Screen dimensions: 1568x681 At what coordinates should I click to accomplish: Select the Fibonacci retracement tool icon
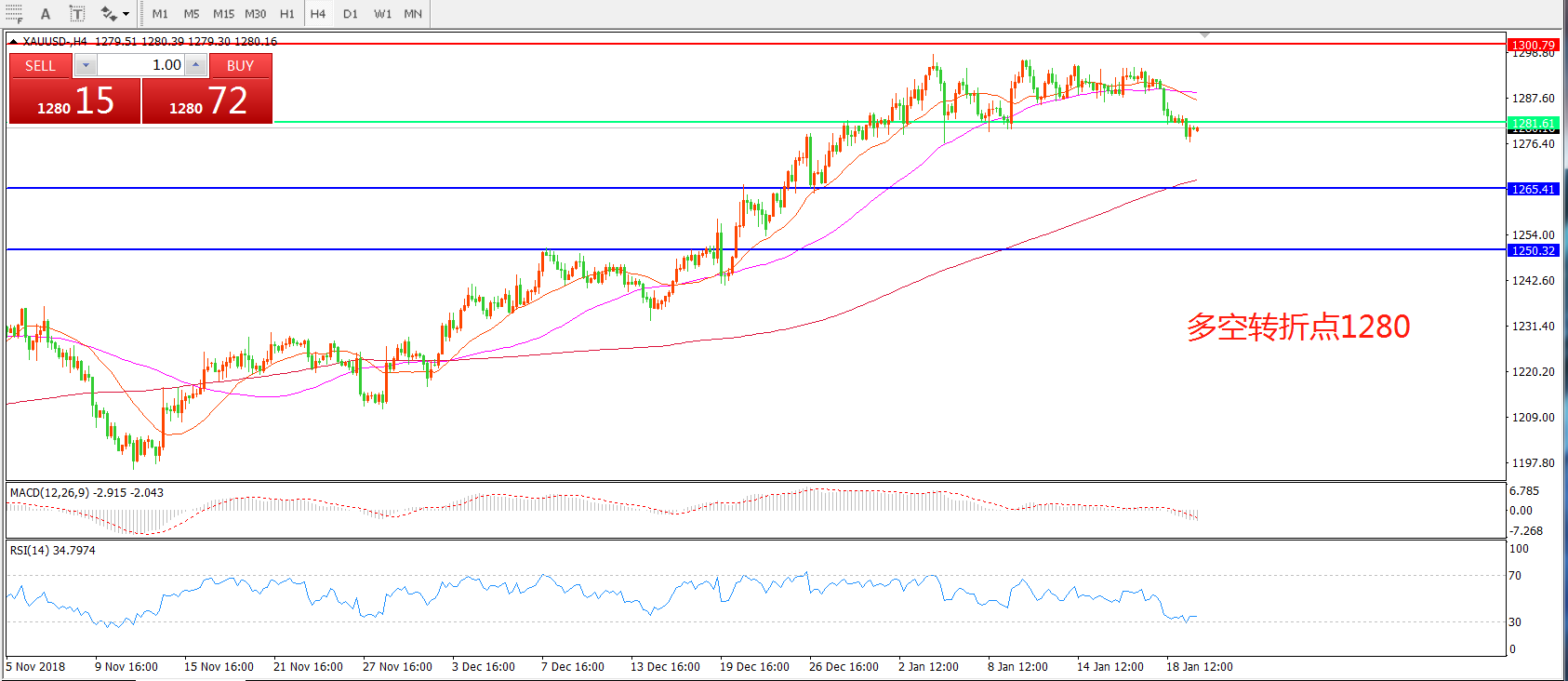coord(14,13)
